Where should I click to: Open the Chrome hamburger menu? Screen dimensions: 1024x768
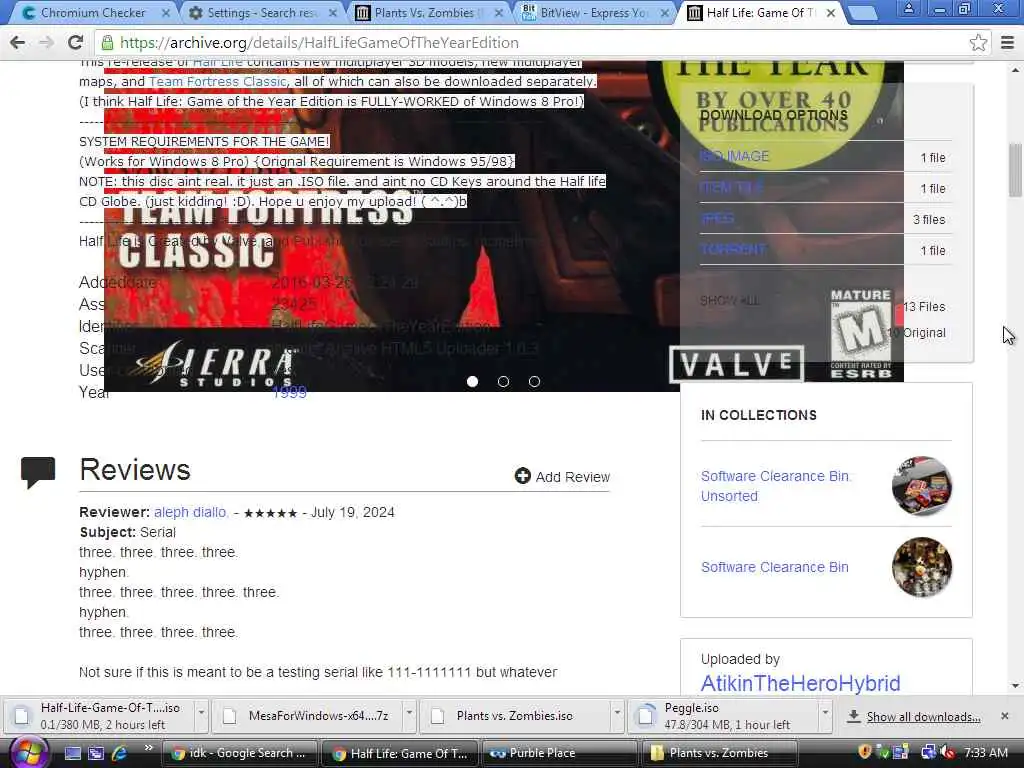[x=1008, y=42]
